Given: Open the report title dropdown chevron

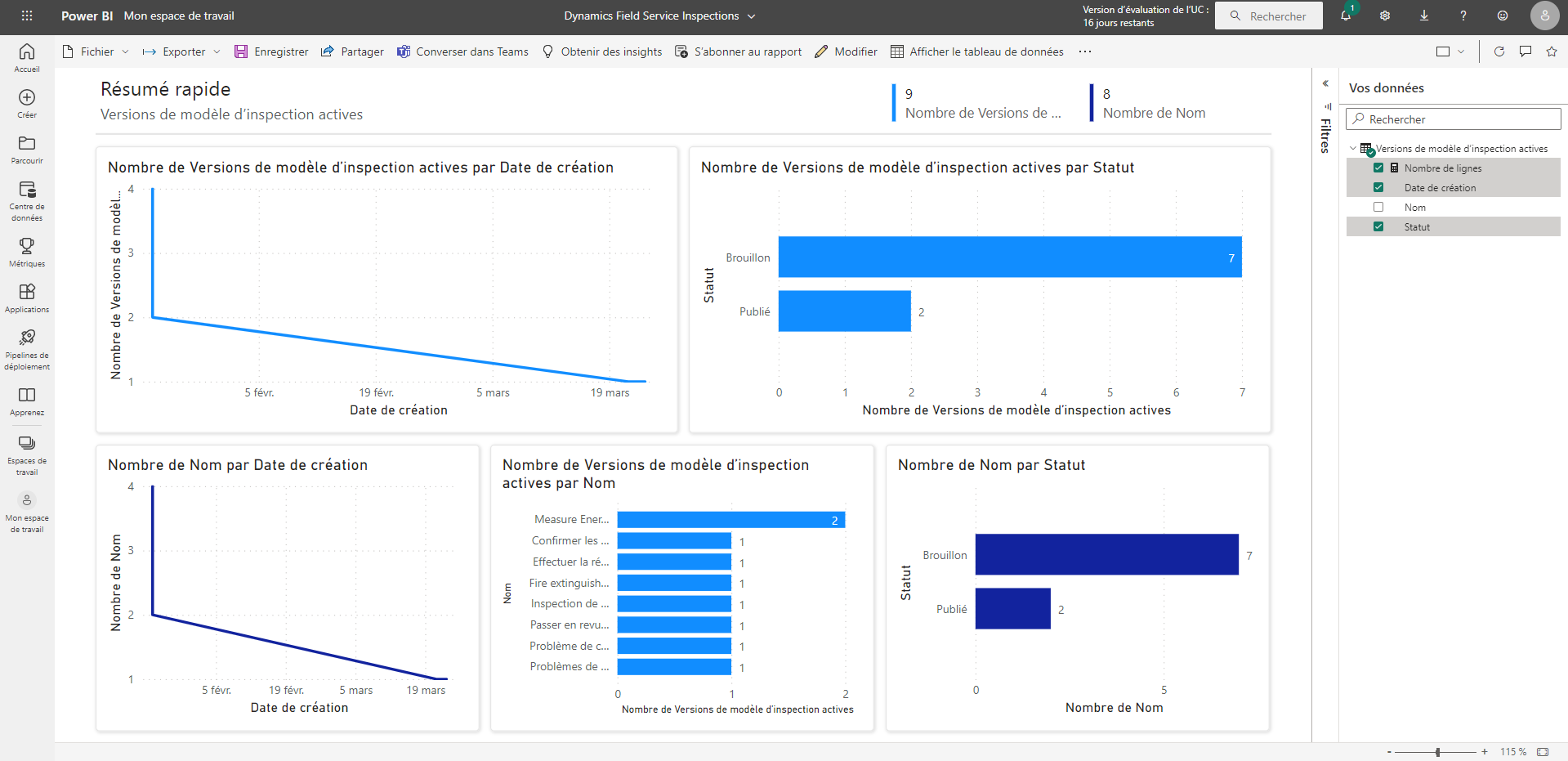Looking at the screenshot, I should pos(752,16).
